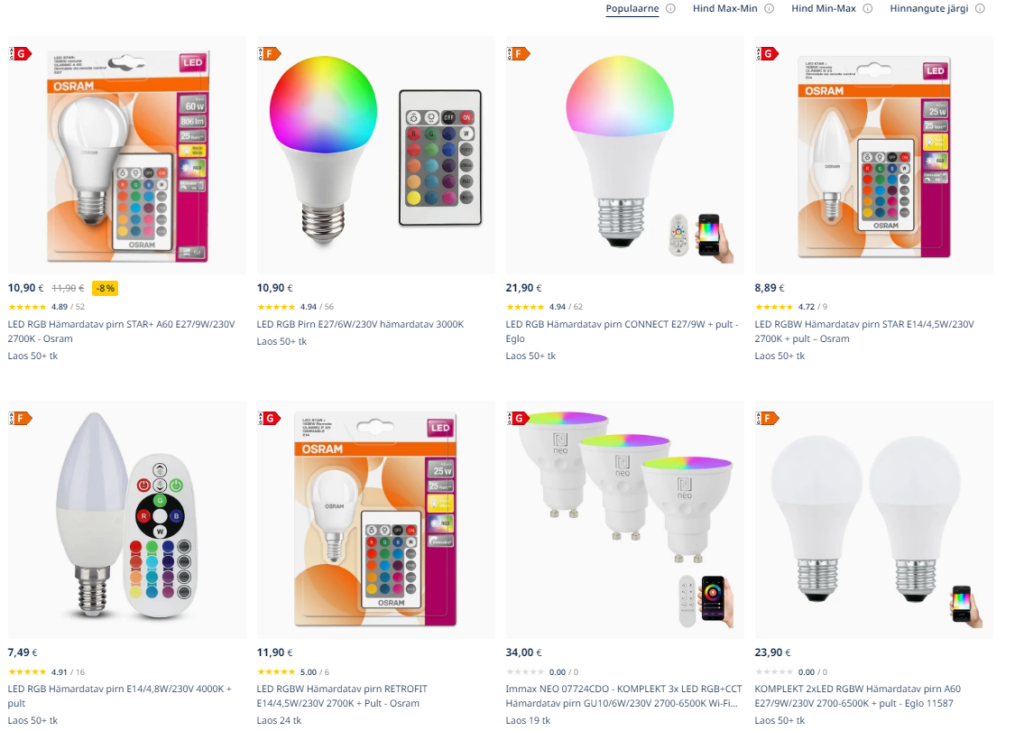
Task: Click energy class F label on Eglo CONNECT bulb
Action: pyautogui.click(x=518, y=54)
